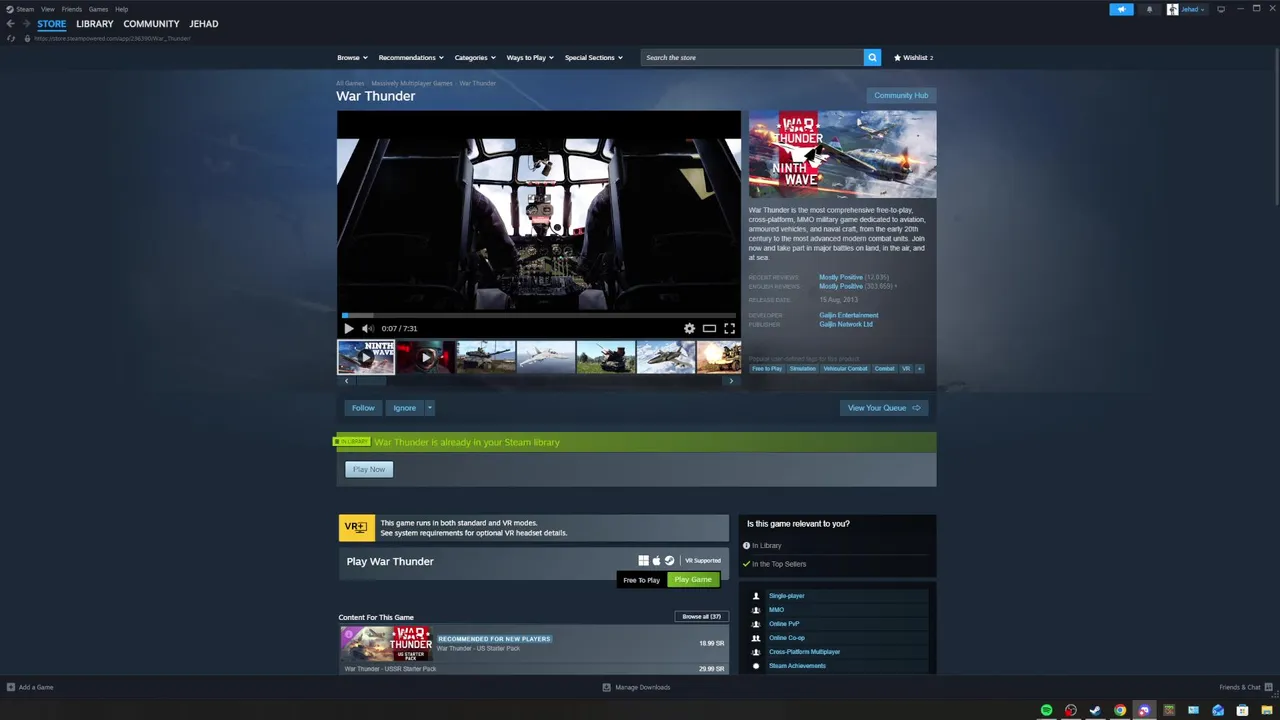Open Google Chrome from the taskbar
Screen dimensions: 1280x720
point(1120,710)
